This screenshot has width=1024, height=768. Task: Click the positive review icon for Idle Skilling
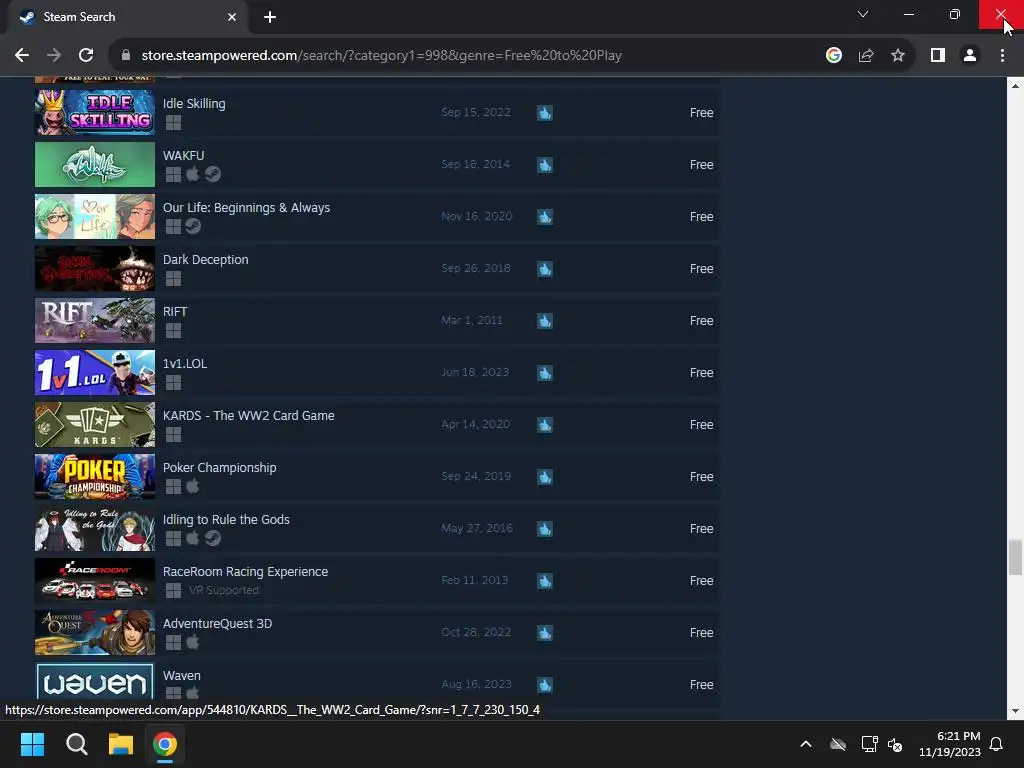545,113
